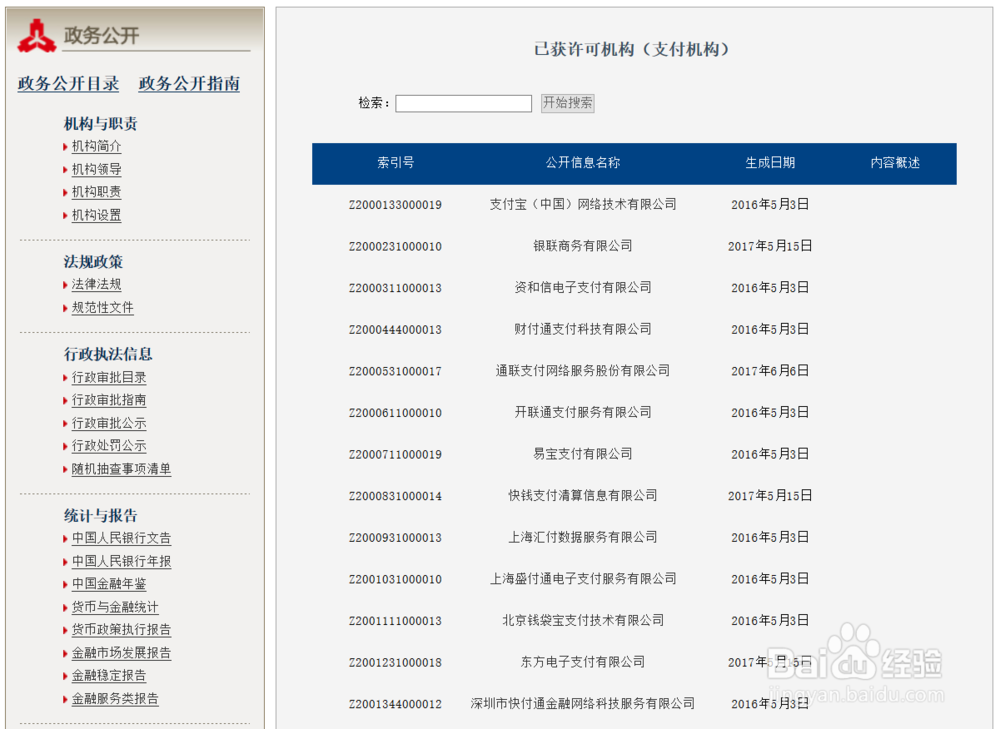Image resolution: width=1000 pixels, height=729 pixels.
Task: Select index number Z2001111000013
Action: (x=395, y=621)
